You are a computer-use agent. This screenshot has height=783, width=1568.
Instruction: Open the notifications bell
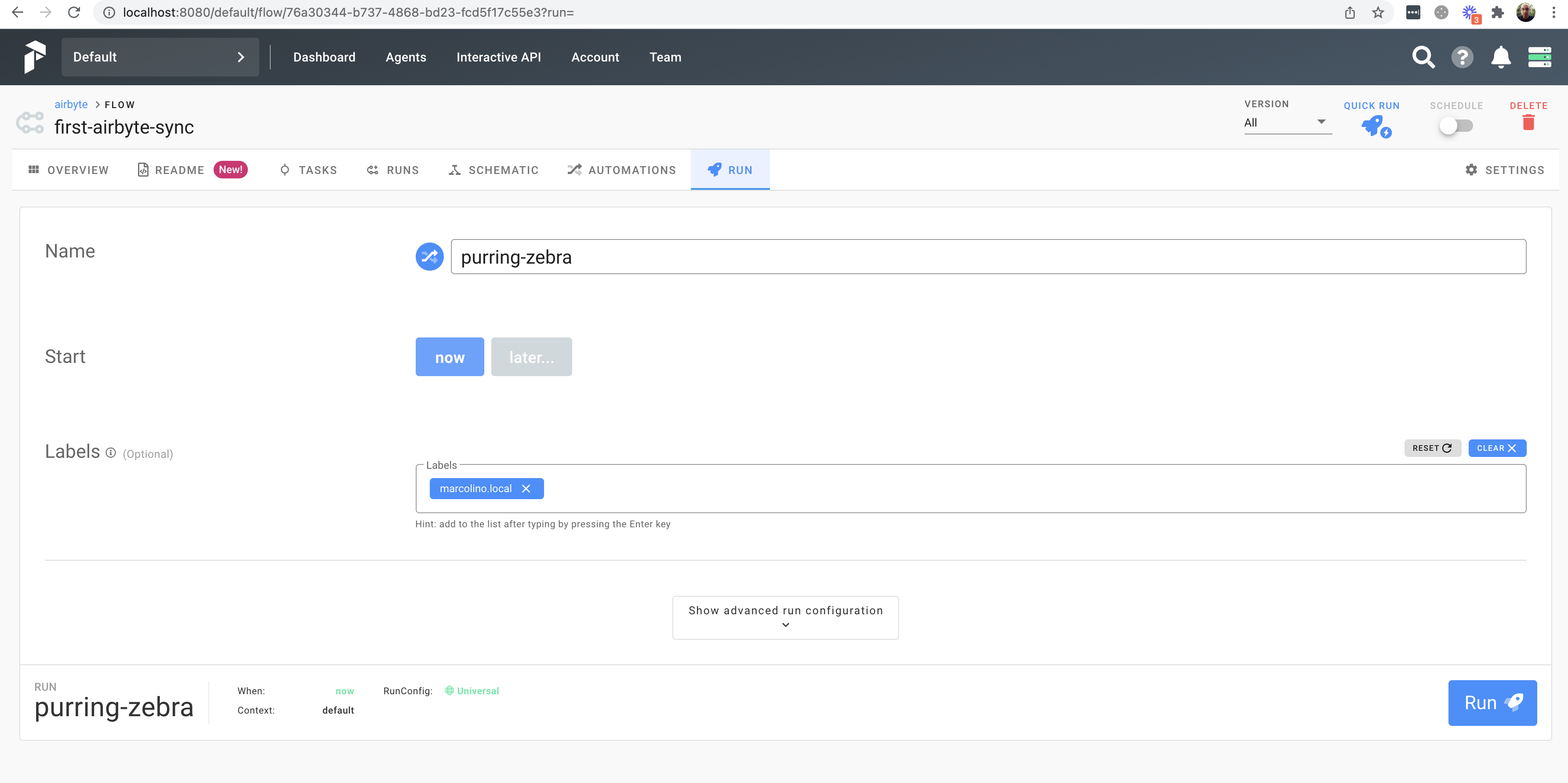click(x=1500, y=57)
